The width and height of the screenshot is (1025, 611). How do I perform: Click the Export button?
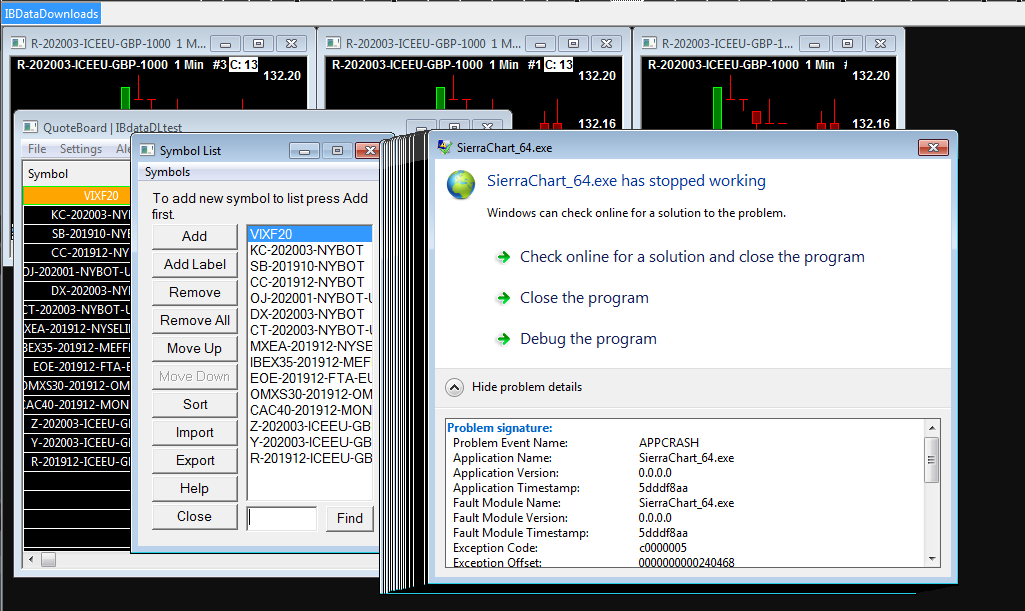[194, 461]
